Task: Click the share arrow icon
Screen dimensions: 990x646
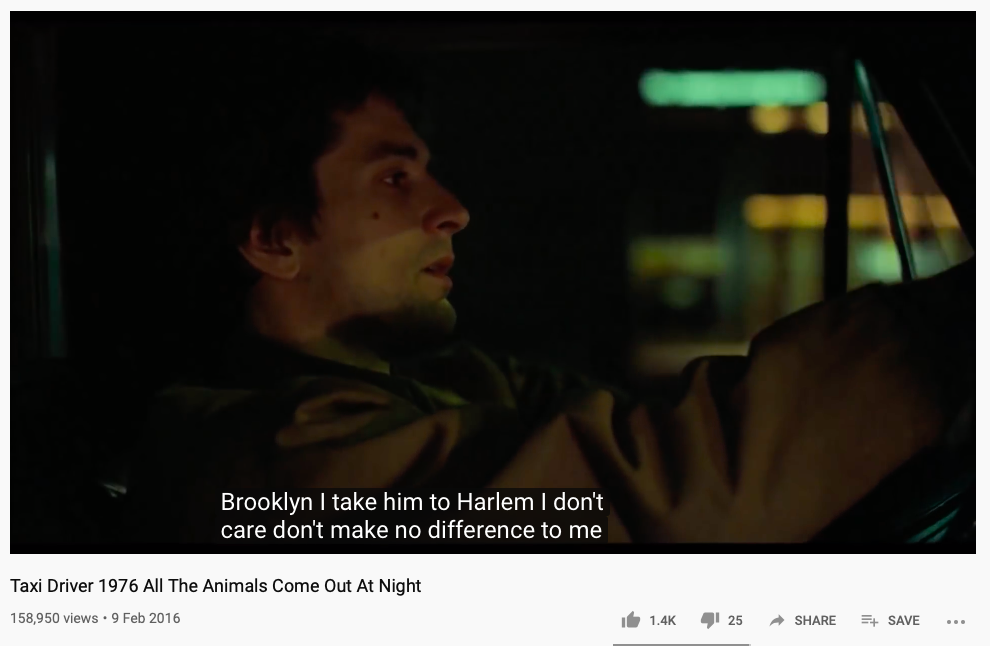Action: (x=777, y=620)
